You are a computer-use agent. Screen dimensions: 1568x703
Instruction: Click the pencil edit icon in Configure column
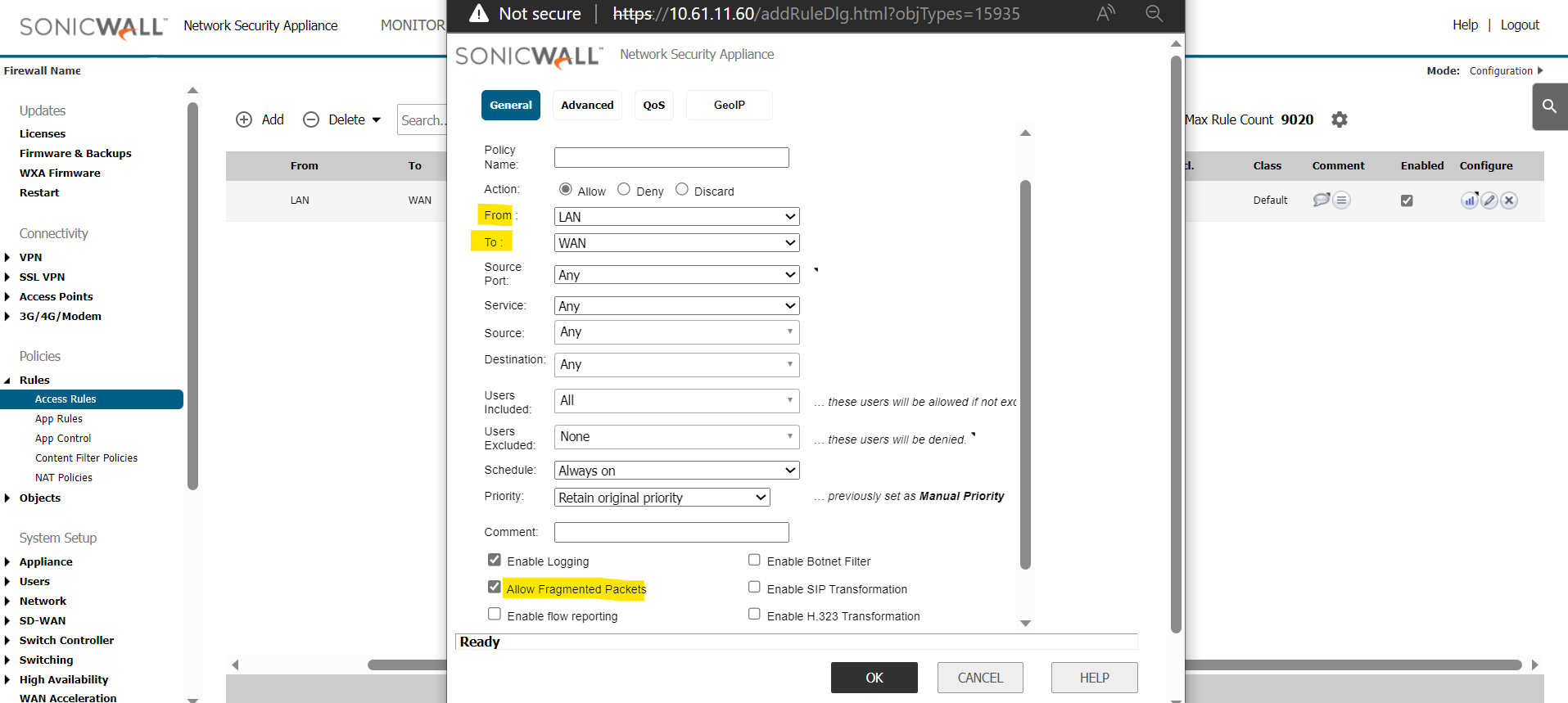[x=1489, y=201]
